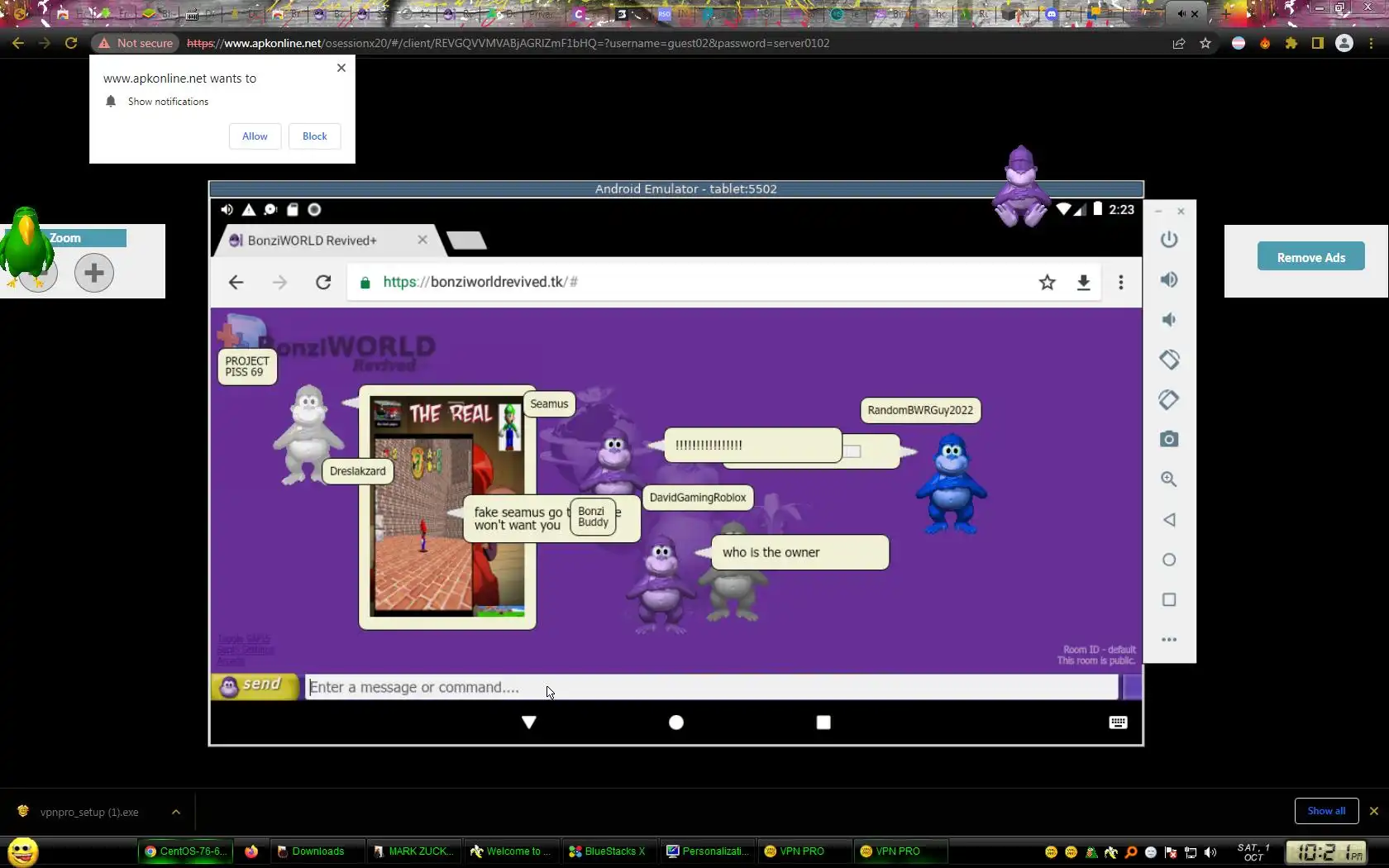Viewport: 1389px width, 868px height.
Task: Rotate emulator right with lower rotate icon
Action: click(1168, 399)
